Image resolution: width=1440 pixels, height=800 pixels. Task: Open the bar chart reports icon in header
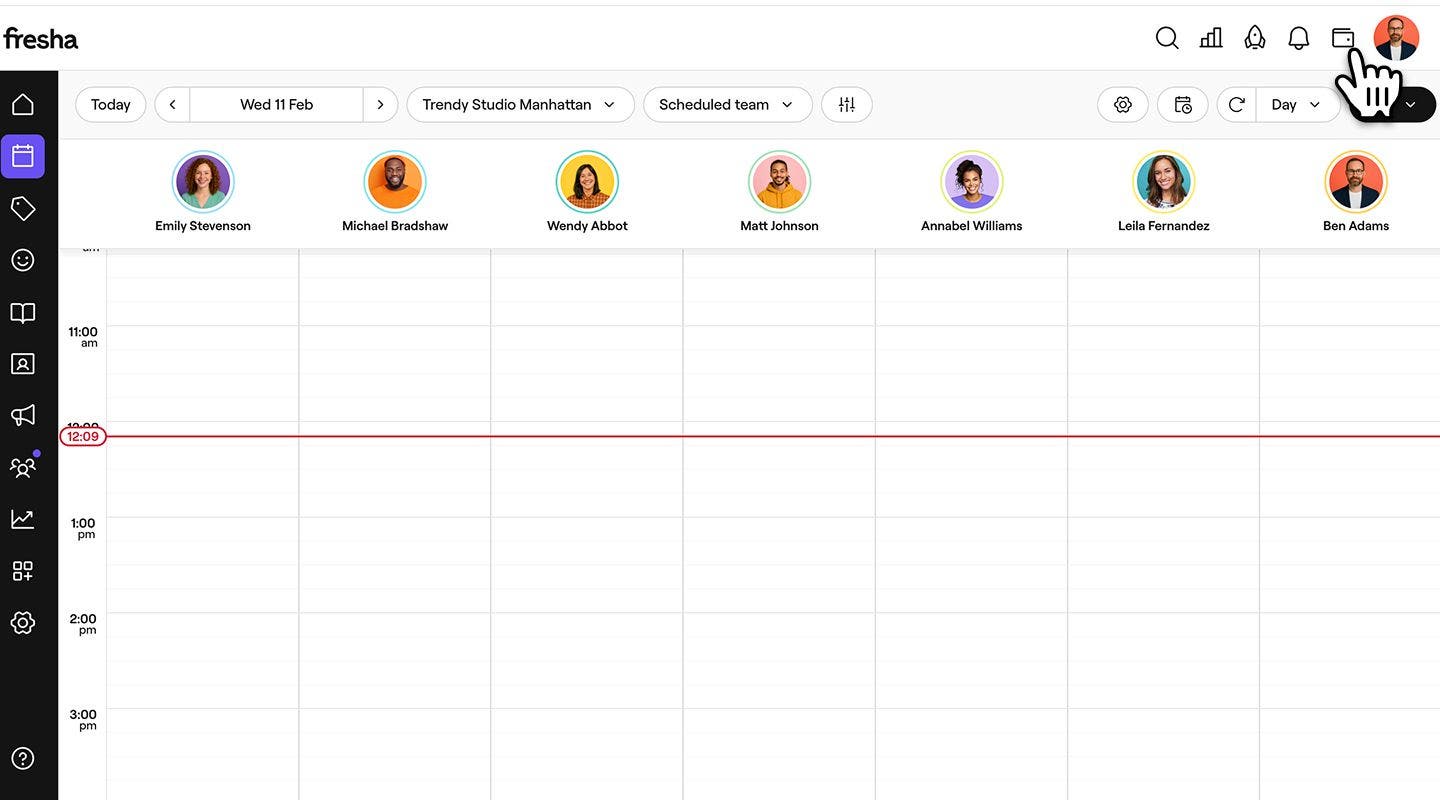click(1211, 38)
